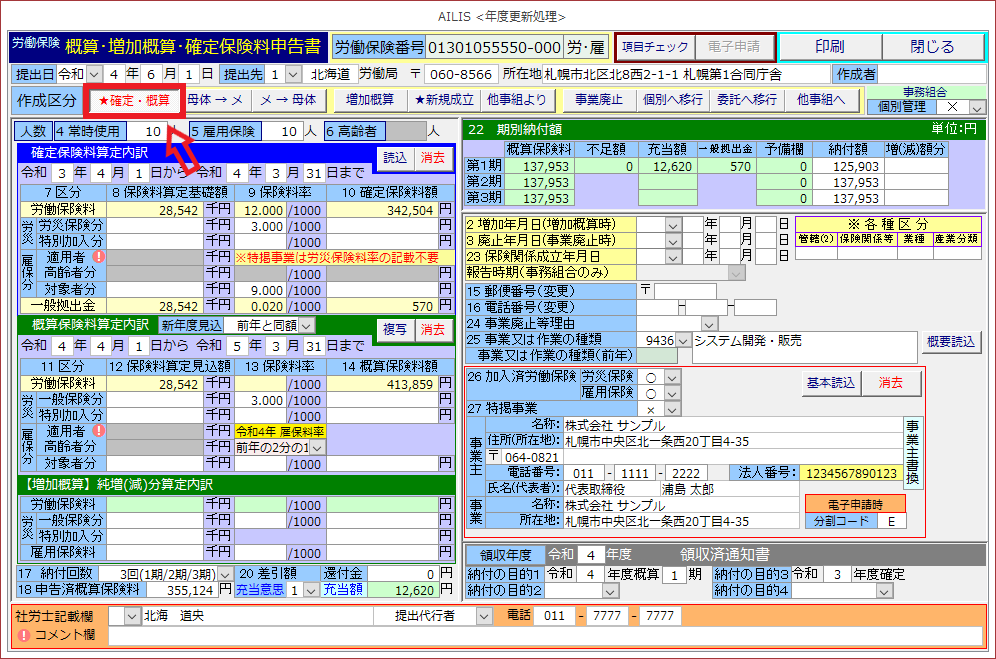Open the 充当意思 dropdown

click(310, 590)
